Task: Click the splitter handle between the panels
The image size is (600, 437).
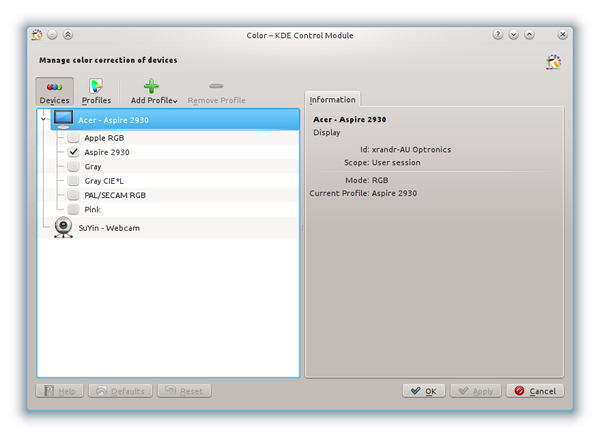Action: pos(302,228)
